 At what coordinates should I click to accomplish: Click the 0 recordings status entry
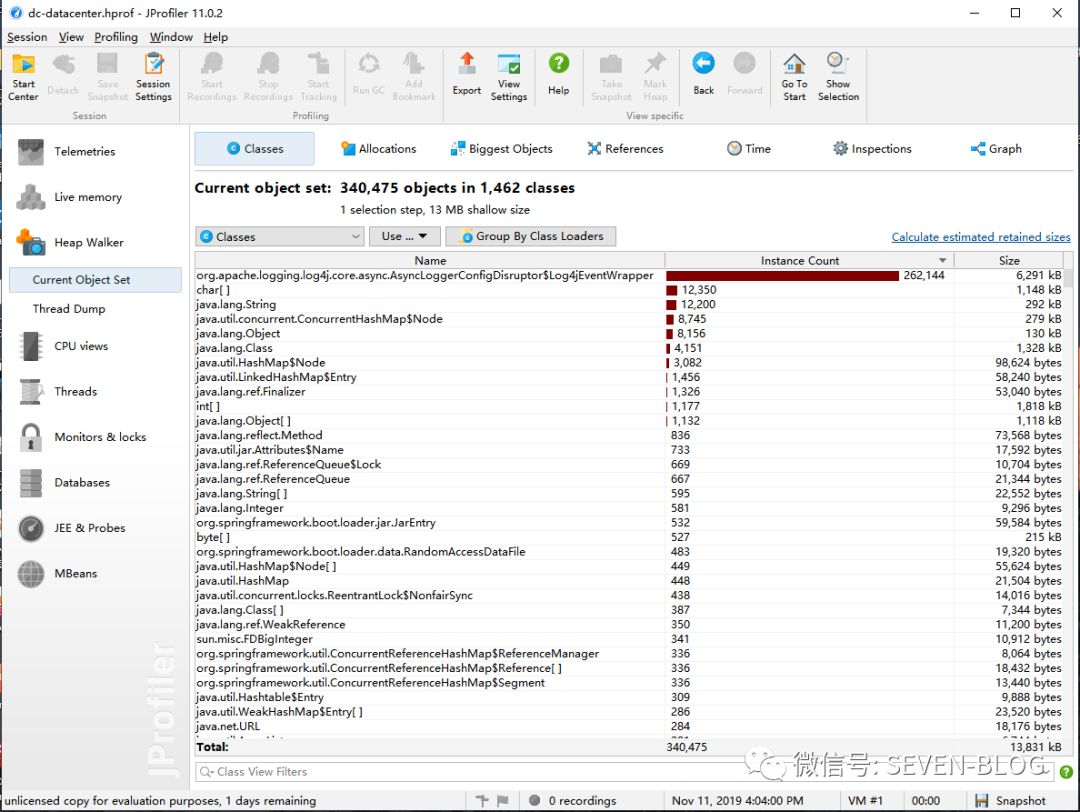tap(572, 800)
